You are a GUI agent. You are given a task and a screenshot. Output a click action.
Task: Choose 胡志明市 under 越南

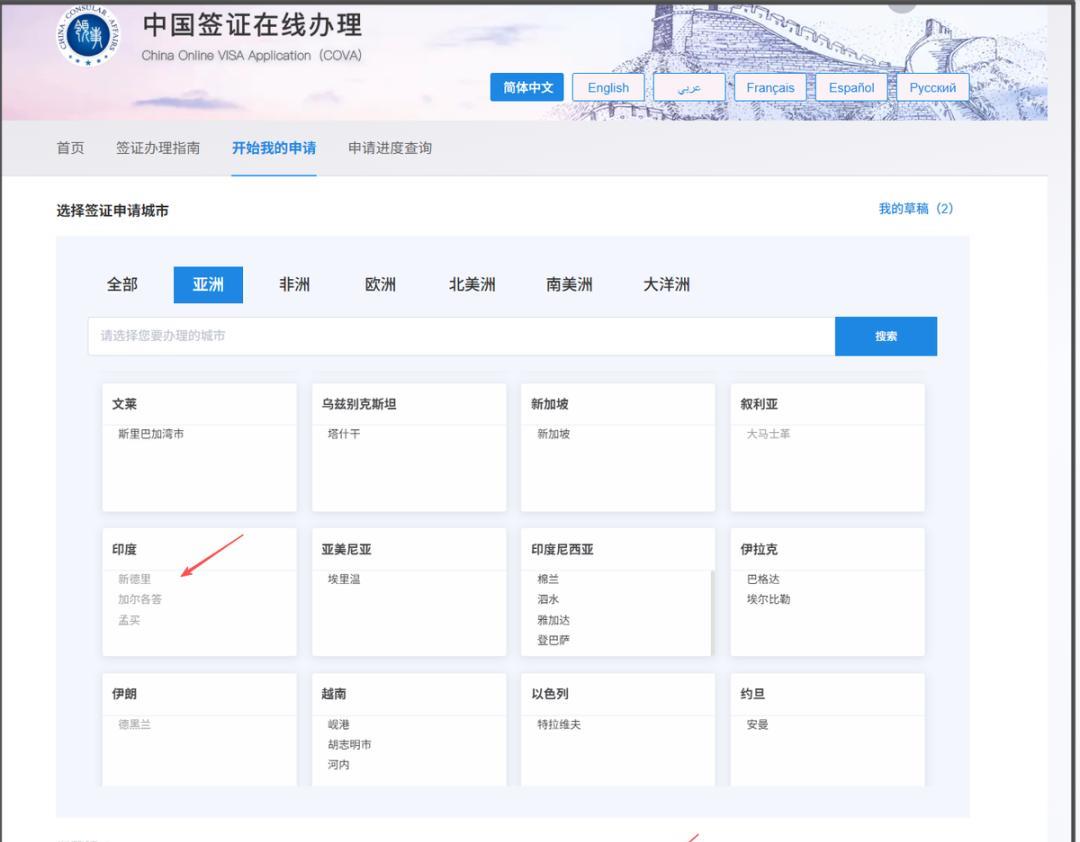[x=349, y=745]
